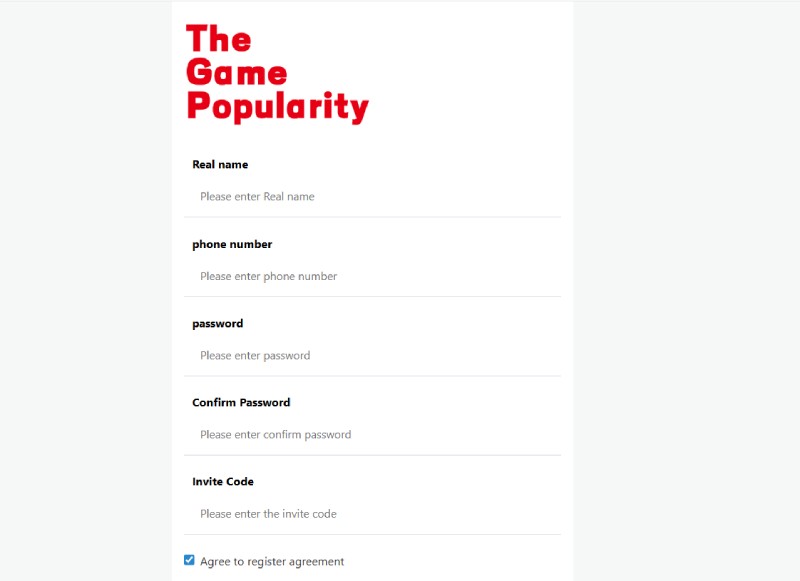Image resolution: width=800 pixels, height=581 pixels.
Task: Click blank white space right of 'Invite Code' label
Action: 420,481
